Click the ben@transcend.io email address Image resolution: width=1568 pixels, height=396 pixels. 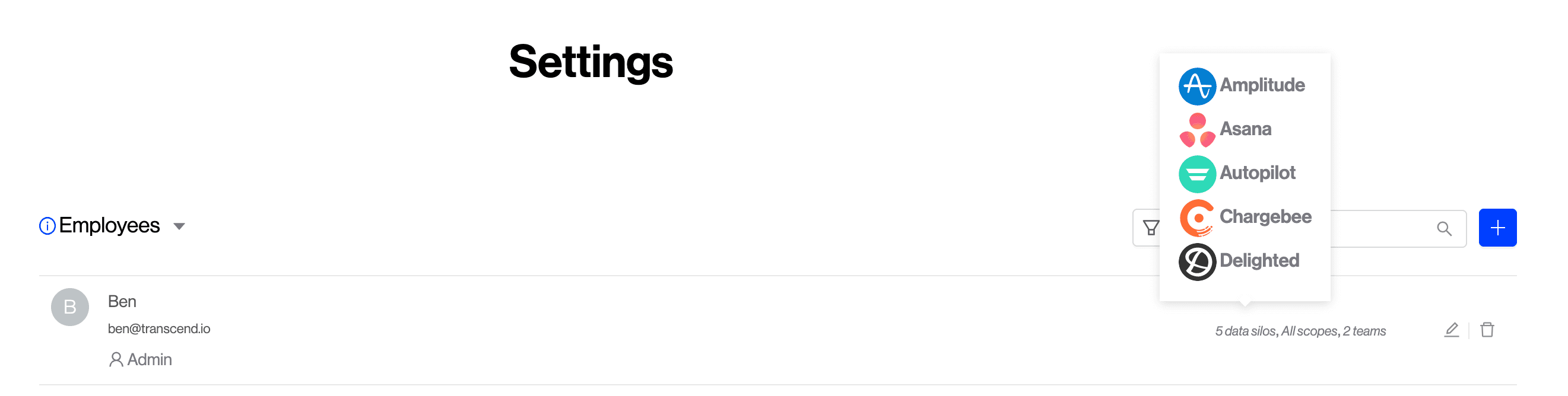(159, 329)
